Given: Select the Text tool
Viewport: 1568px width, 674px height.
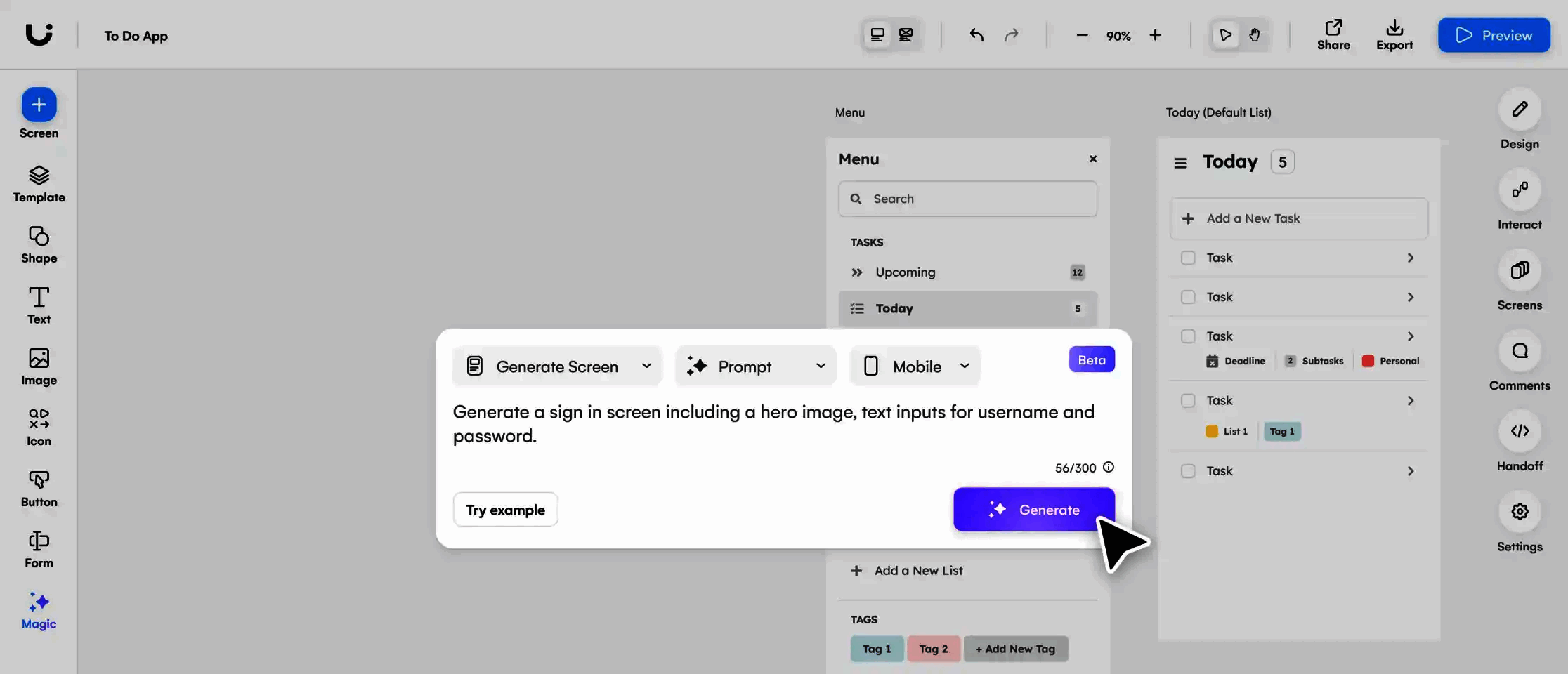Looking at the screenshot, I should pos(39,306).
